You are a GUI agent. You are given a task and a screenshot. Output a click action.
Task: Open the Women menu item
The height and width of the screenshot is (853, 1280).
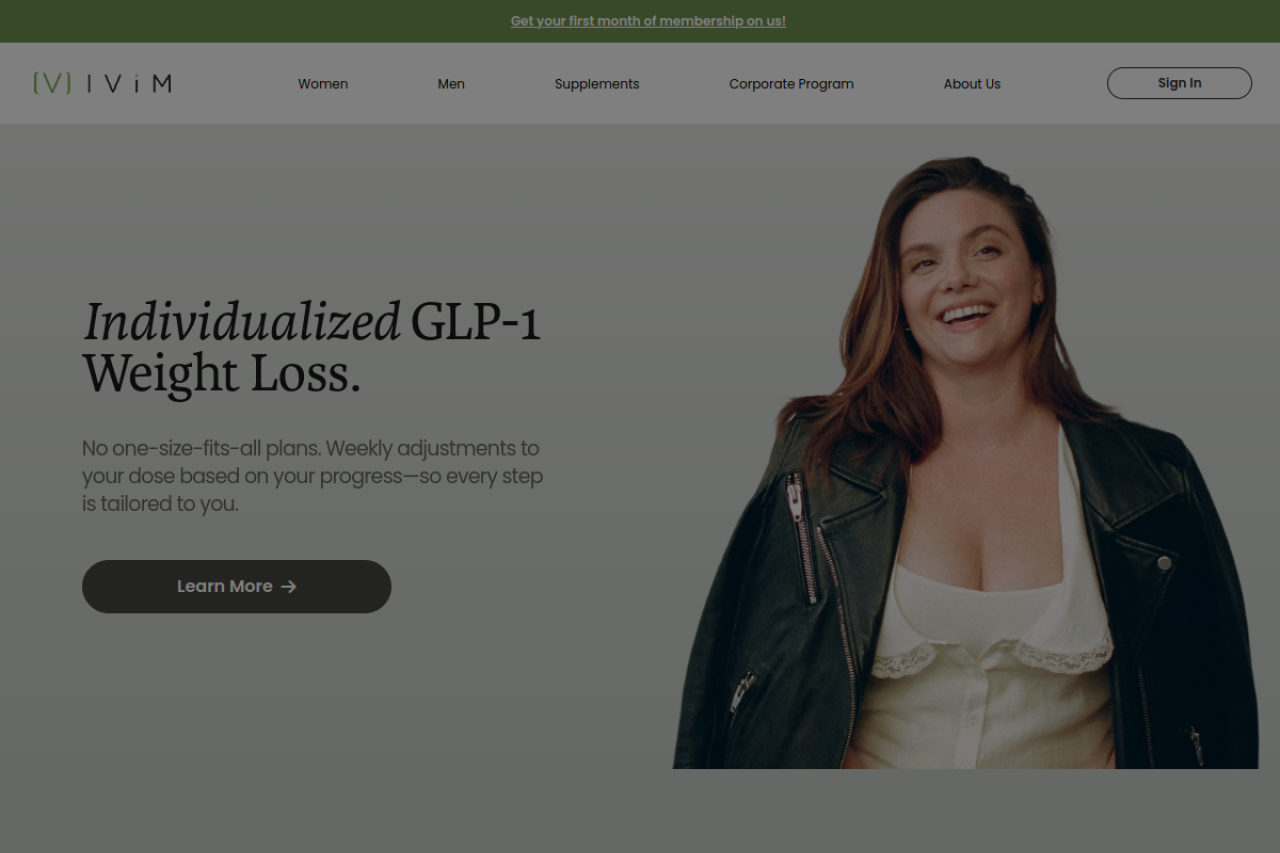(x=323, y=84)
